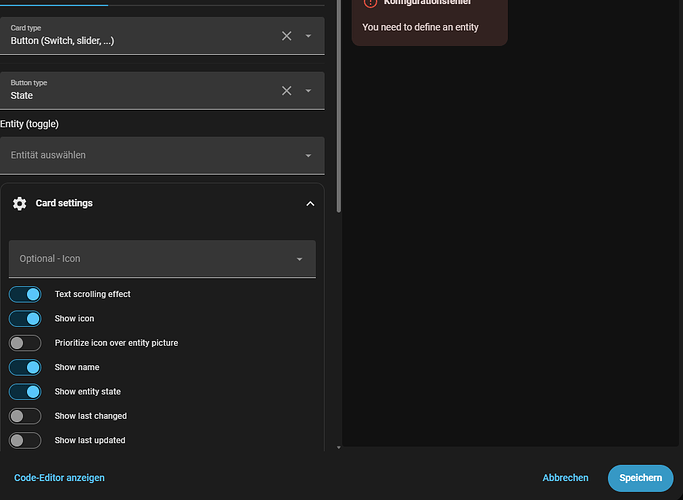This screenshot has width=683, height=500.
Task: Open the Card type dropdown arrow
Action: pos(308,36)
